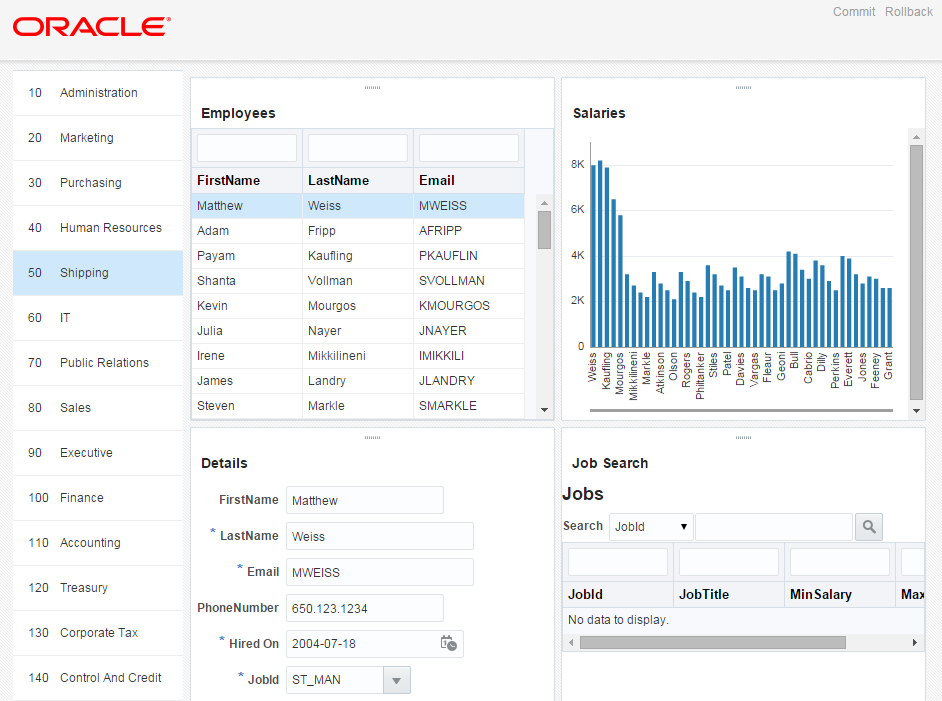Open the JobId dropdown arrow in Details
The height and width of the screenshot is (701, 942).
pyautogui.click(x=397, y=680)
